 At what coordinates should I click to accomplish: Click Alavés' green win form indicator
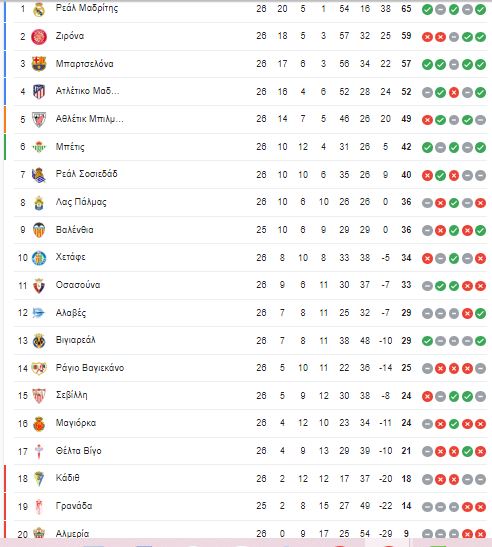(480, 313)
